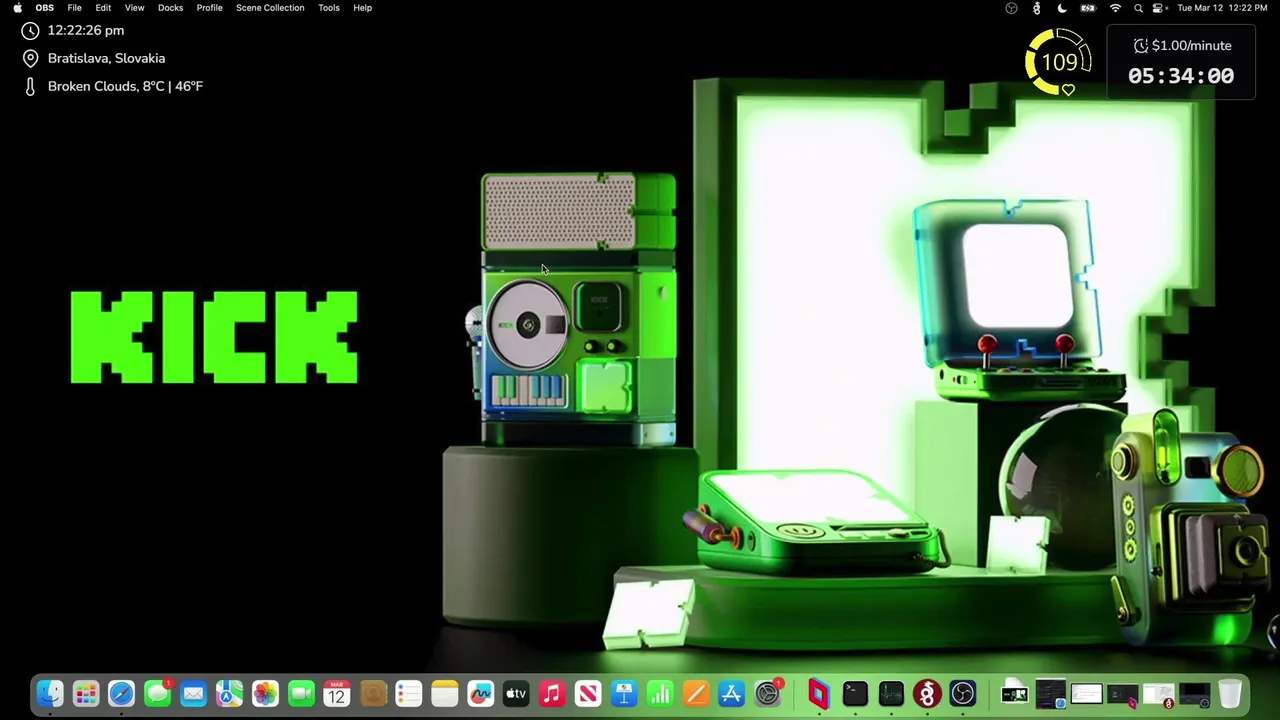Image resolution: width=1280 pixels, height=720 pixels.
Task: Open the Help menu
Action: click(x=362, y=8)
